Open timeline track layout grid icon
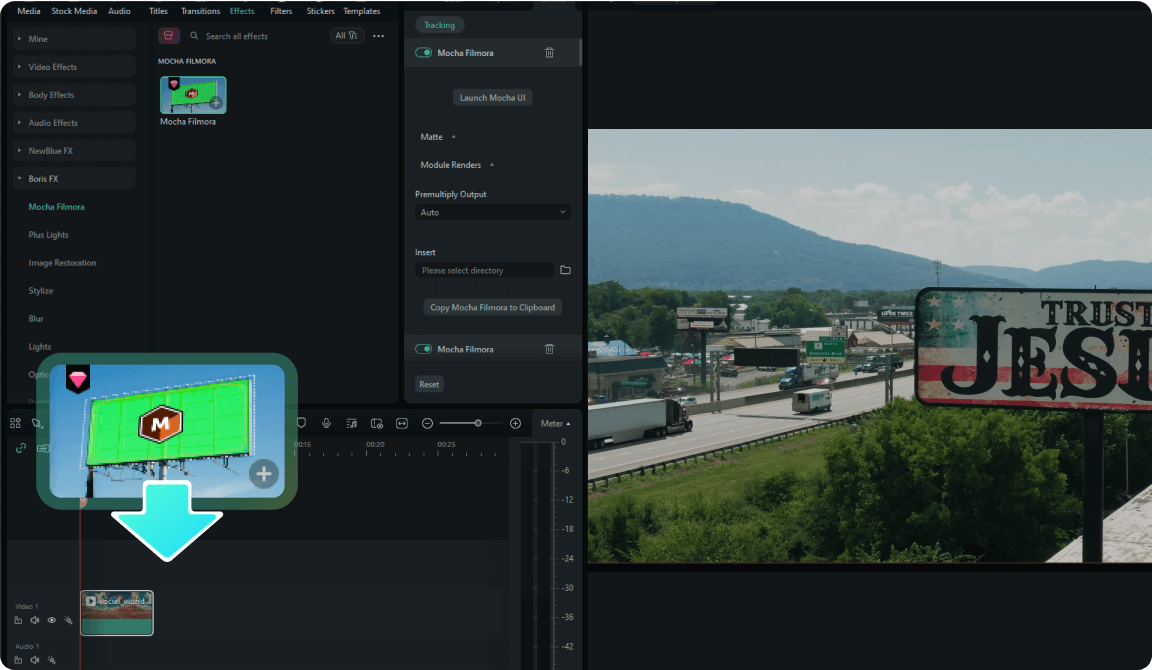 [x=15, y=423]
